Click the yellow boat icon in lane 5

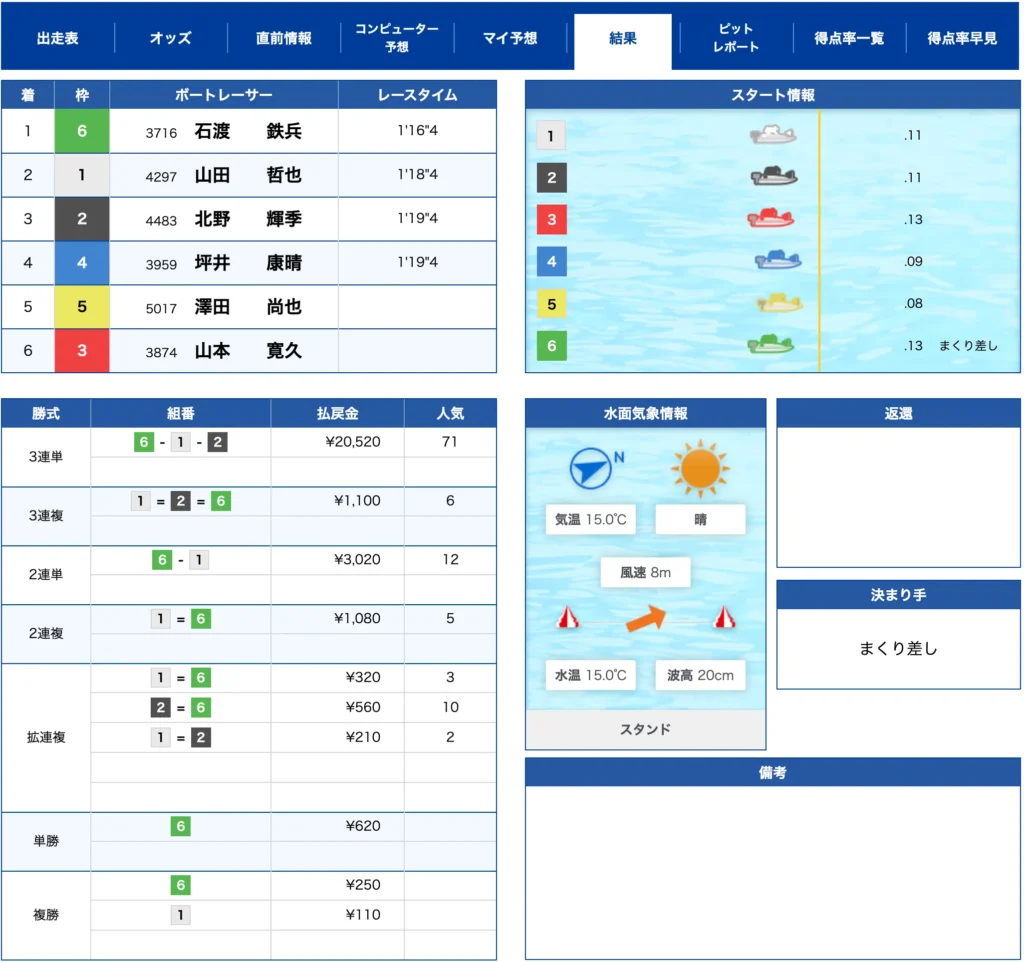pyautogui.click(x=780, y=303)
